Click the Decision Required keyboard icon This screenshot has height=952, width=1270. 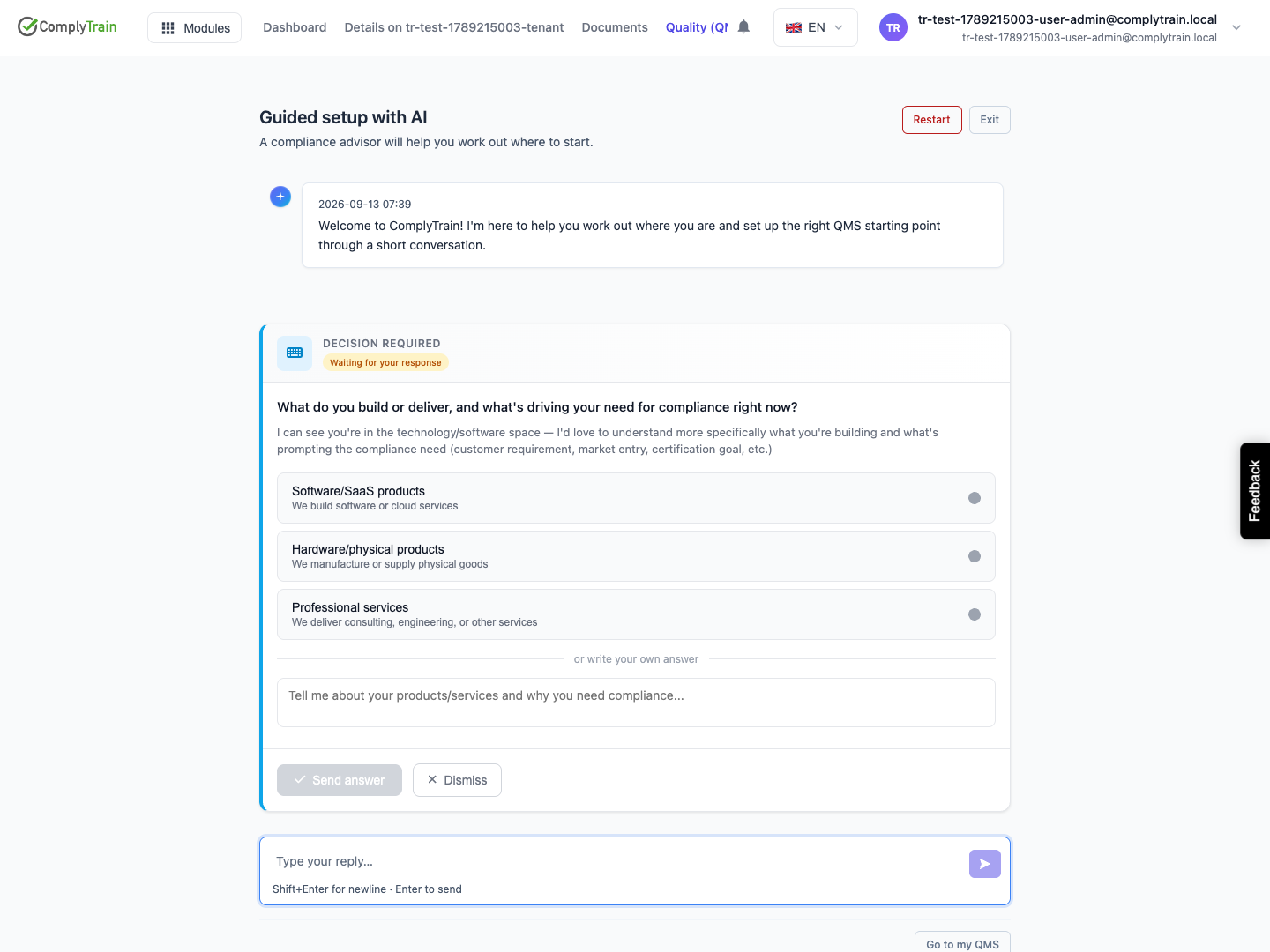coord(295,353)
